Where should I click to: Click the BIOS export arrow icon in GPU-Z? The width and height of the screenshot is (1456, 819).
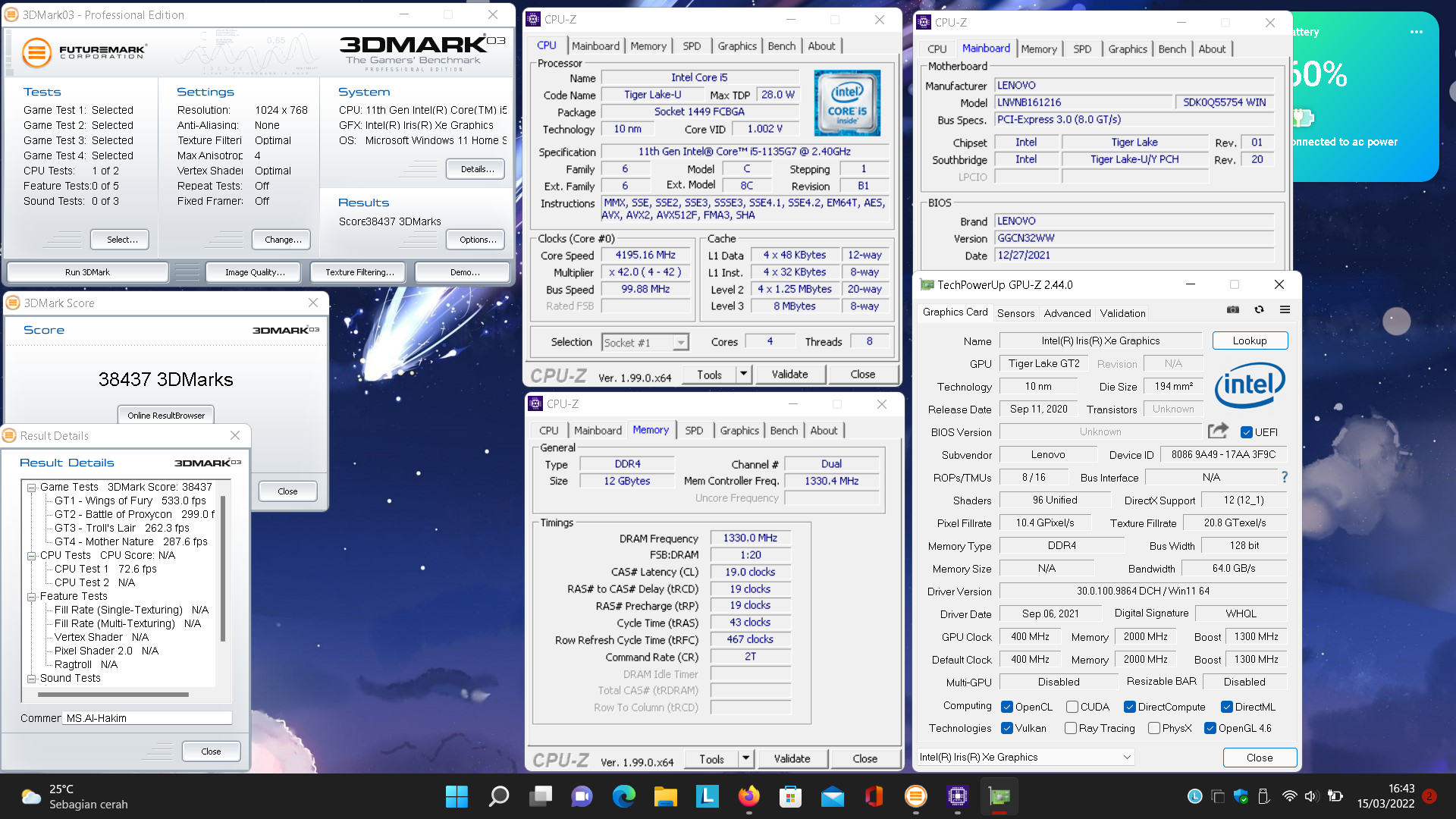tap(1218, 431)
